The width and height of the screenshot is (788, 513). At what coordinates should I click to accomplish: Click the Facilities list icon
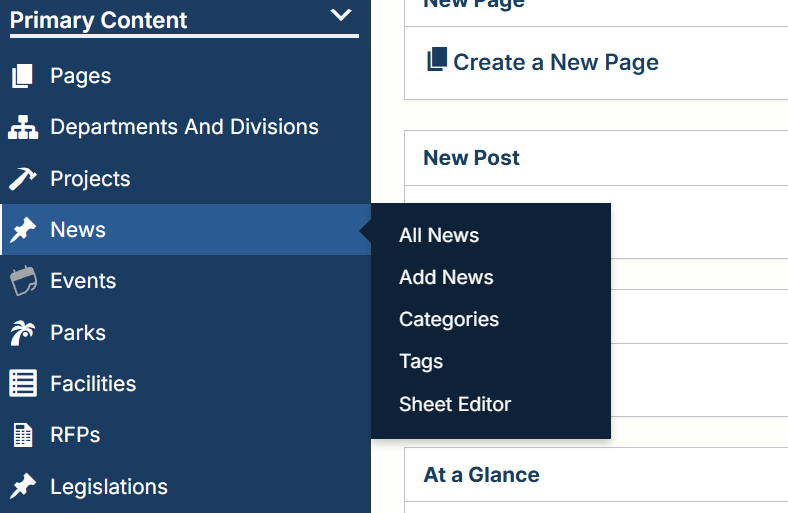[23, 383]
